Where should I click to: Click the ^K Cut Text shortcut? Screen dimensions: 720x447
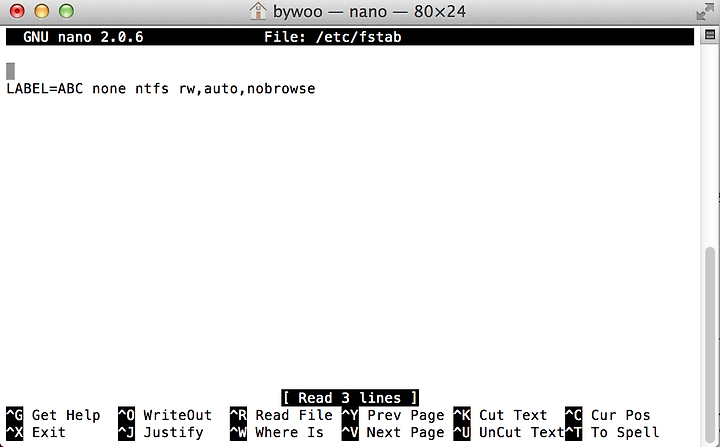pyautogui.click(x=501, y=415)
